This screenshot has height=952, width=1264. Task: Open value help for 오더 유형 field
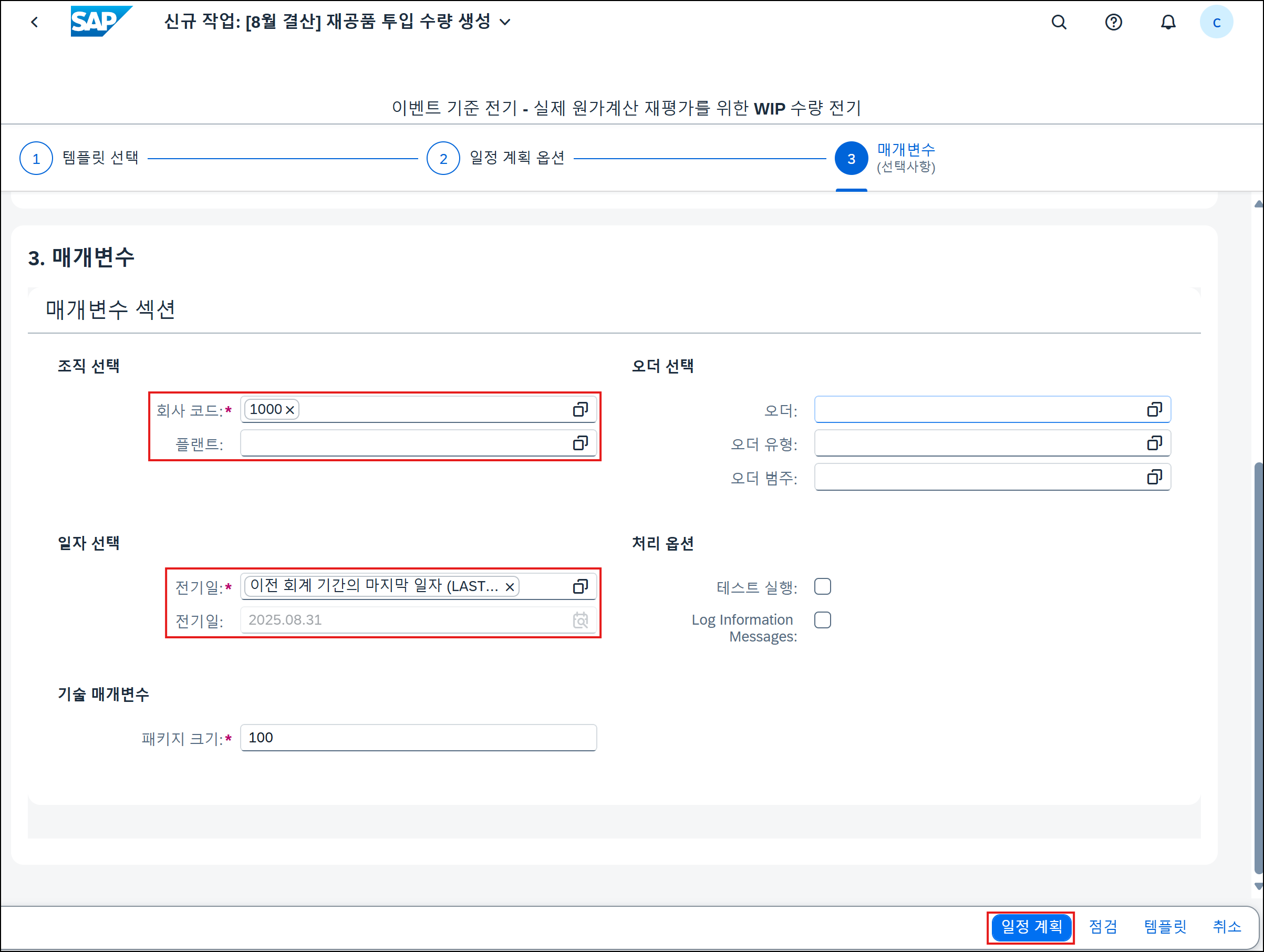[1154, 443]
